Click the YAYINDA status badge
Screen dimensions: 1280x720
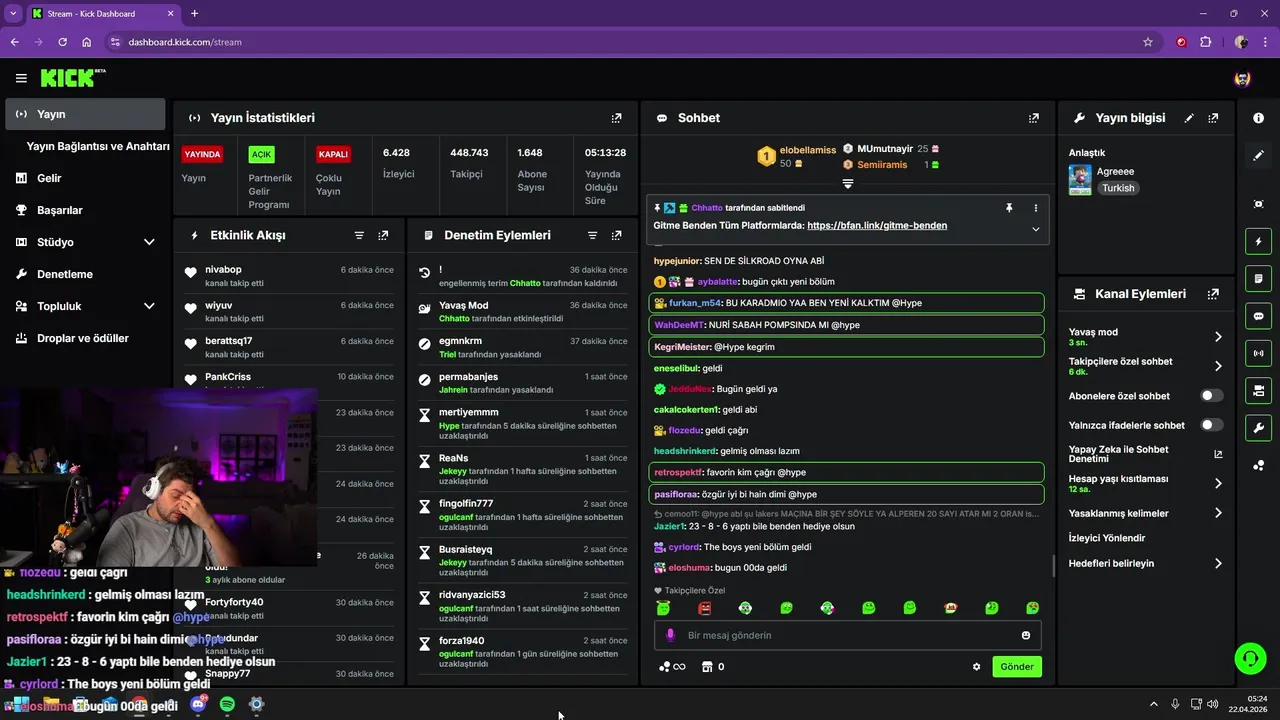[x=201, y=154]
